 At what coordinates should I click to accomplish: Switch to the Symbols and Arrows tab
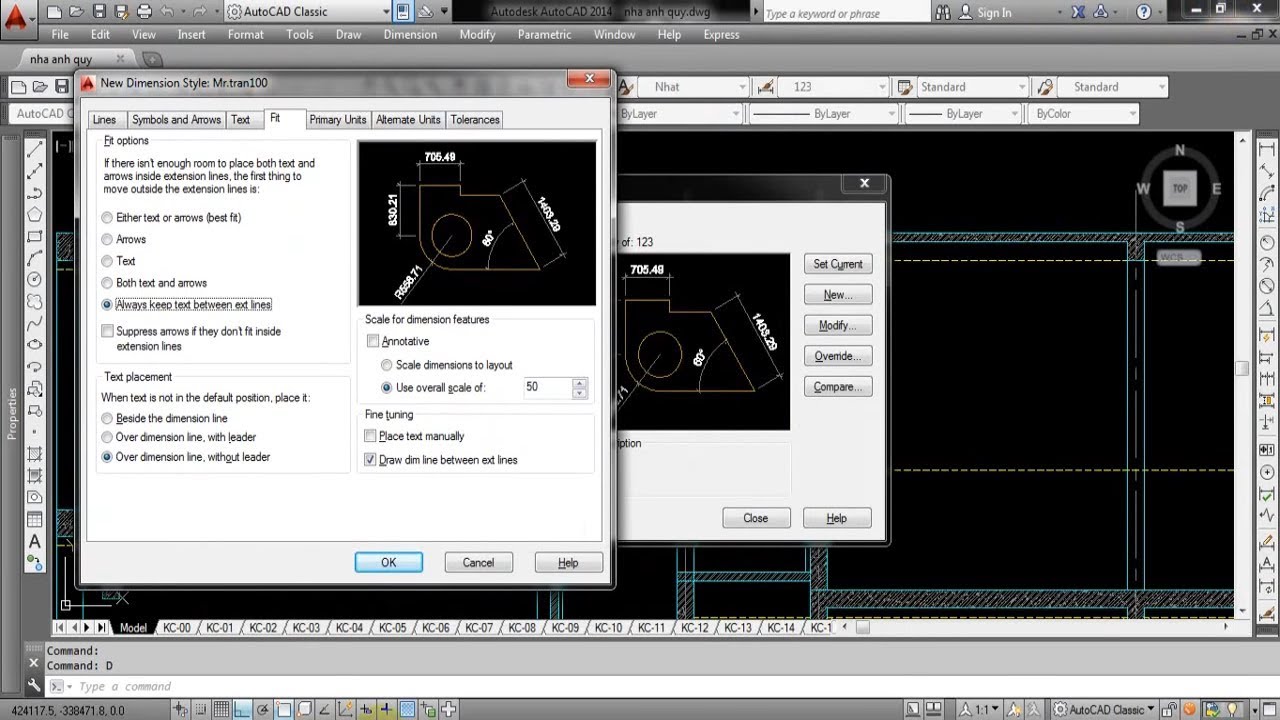tap(176, 120)
